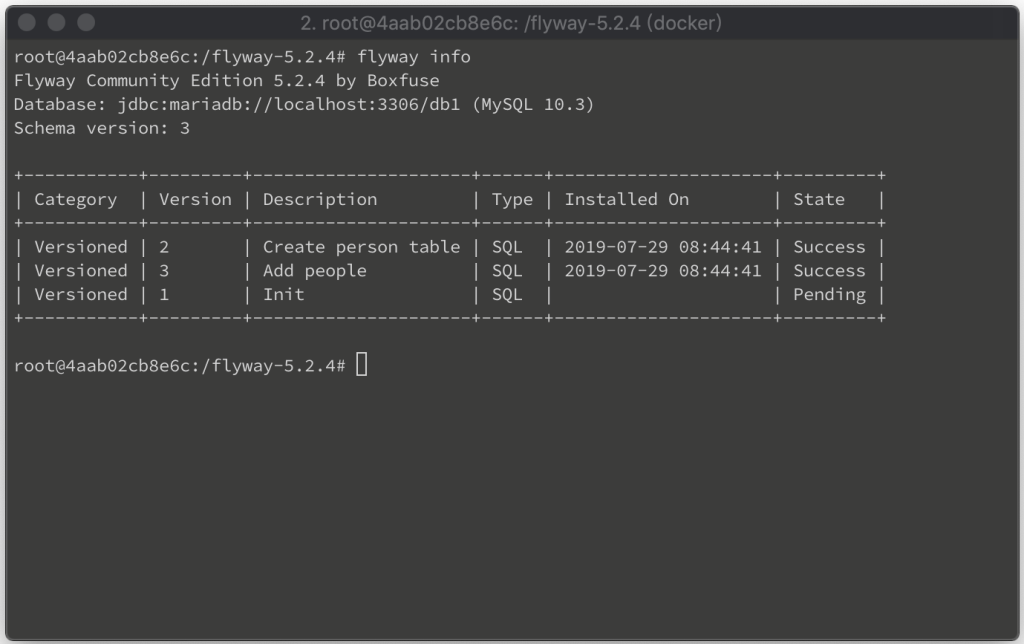Click the 'Add people' description cell
This screenshot has width=1024, height=644.
(x=315, y=271)
